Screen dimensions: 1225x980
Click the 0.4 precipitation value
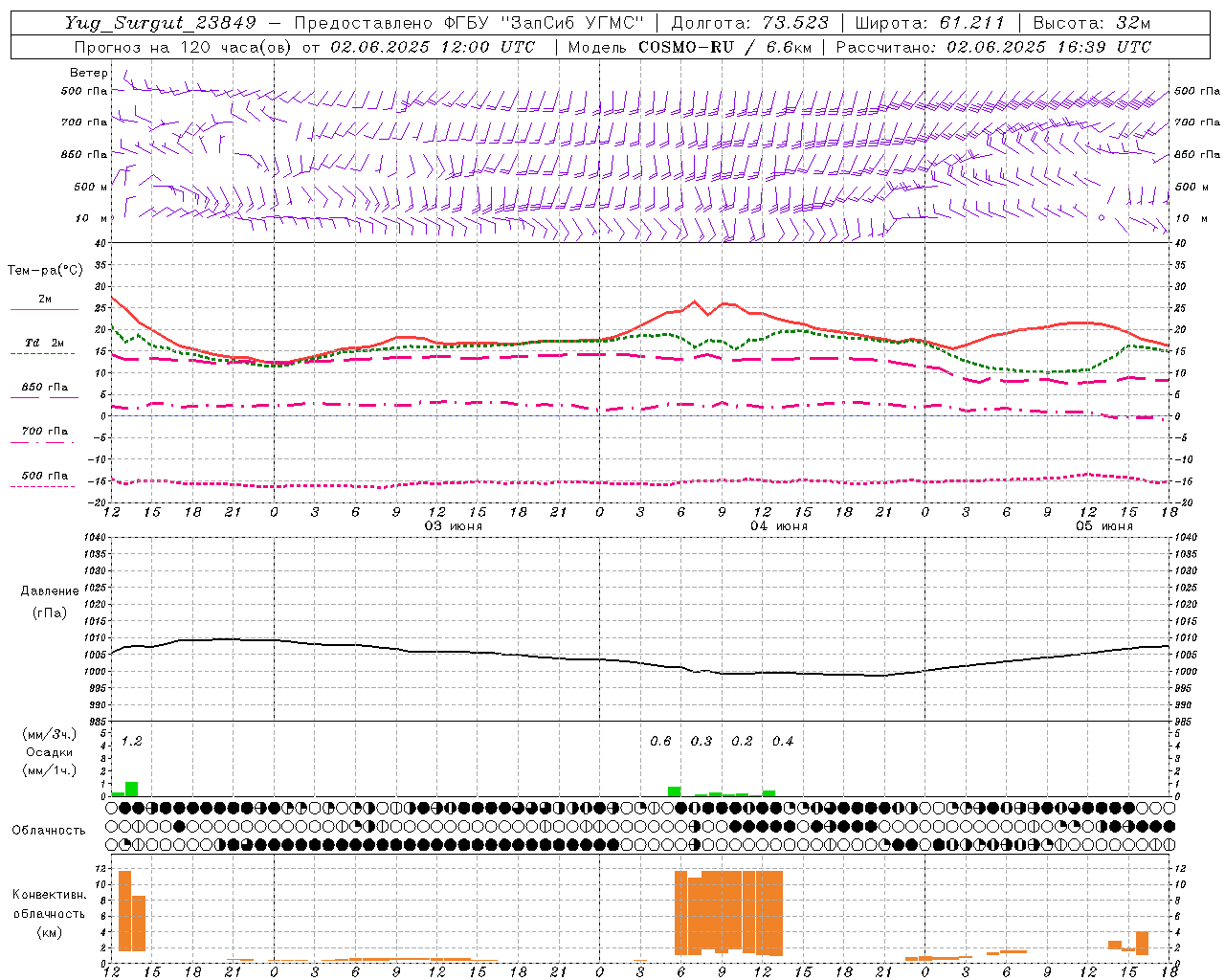[x=783, y=741]
